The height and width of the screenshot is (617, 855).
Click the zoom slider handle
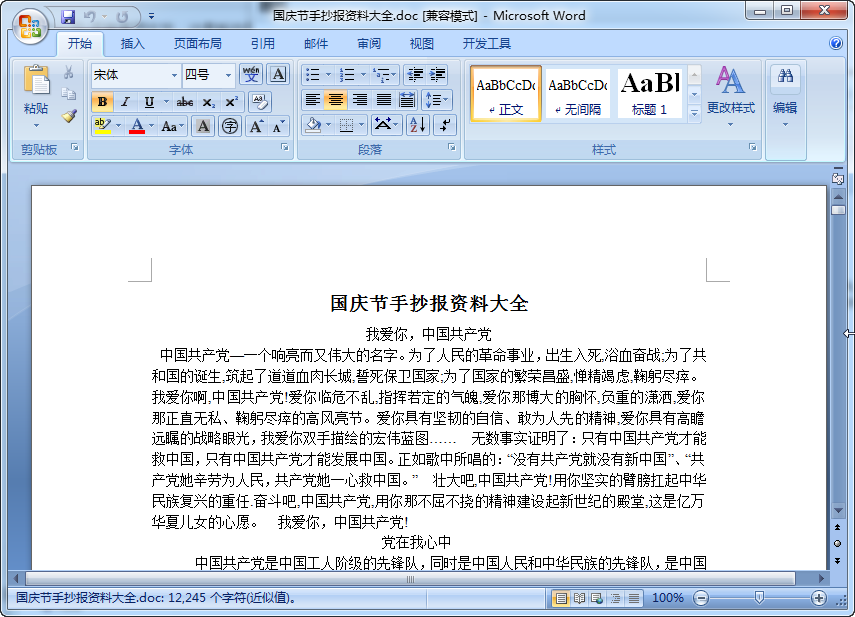758,598
